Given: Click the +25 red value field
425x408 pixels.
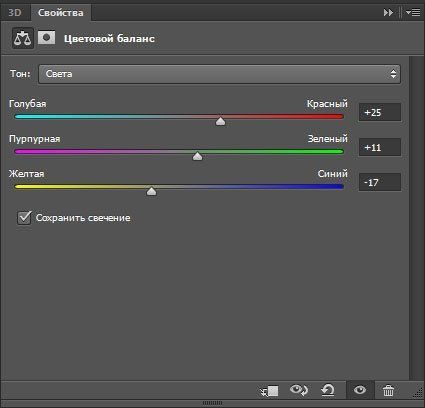Looking at the screenshot, I should (380, 112).
